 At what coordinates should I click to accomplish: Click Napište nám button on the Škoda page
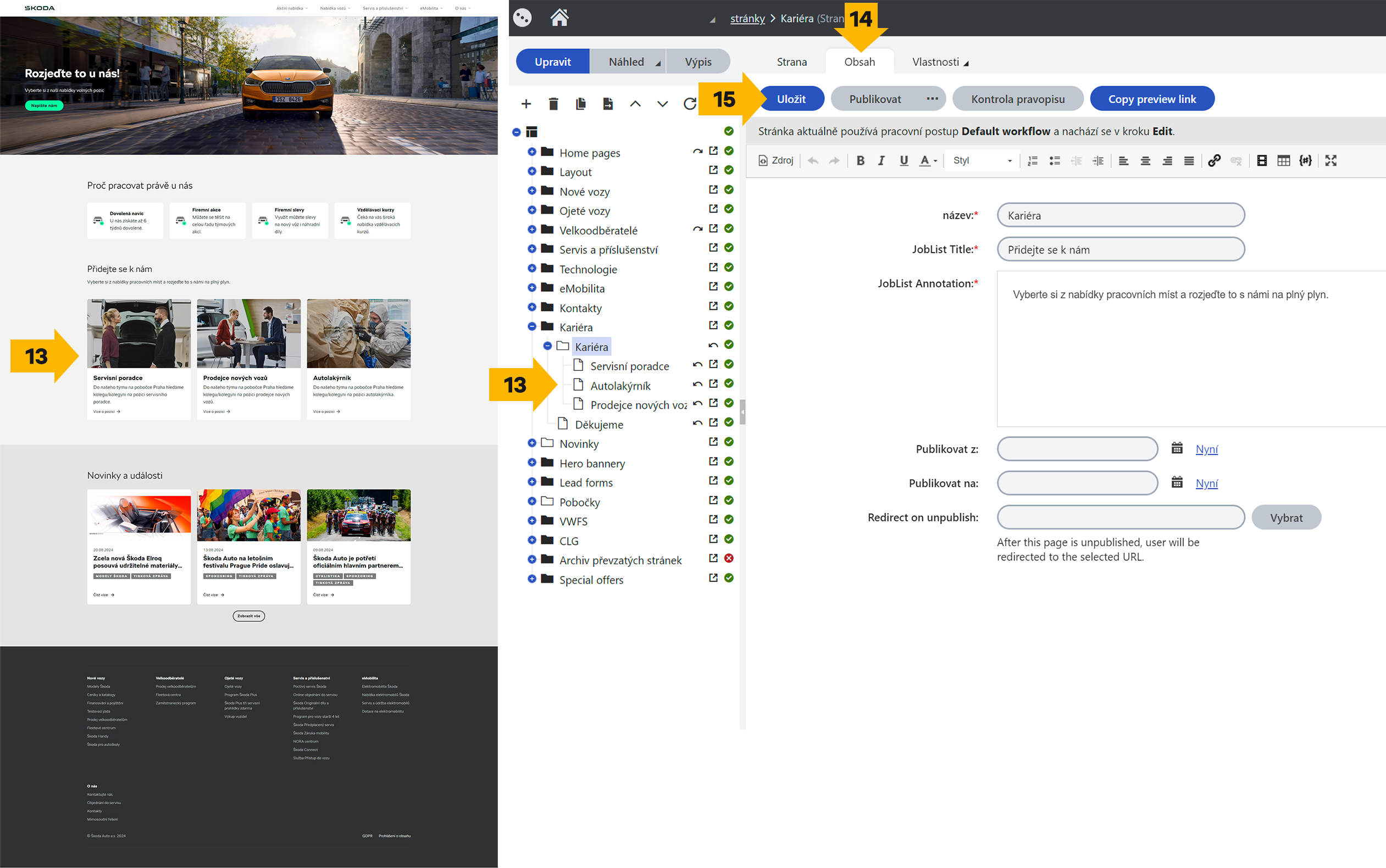click(44, 105)
